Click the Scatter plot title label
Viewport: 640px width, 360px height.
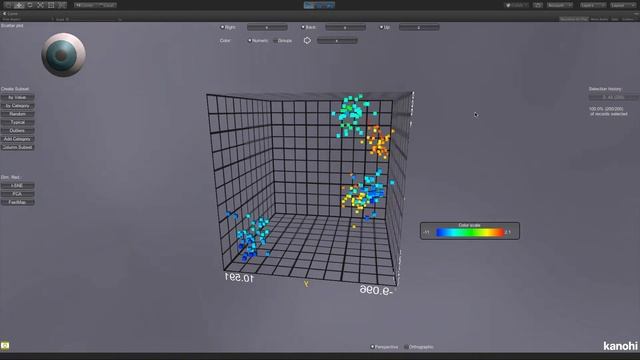[x=12, y=26]
